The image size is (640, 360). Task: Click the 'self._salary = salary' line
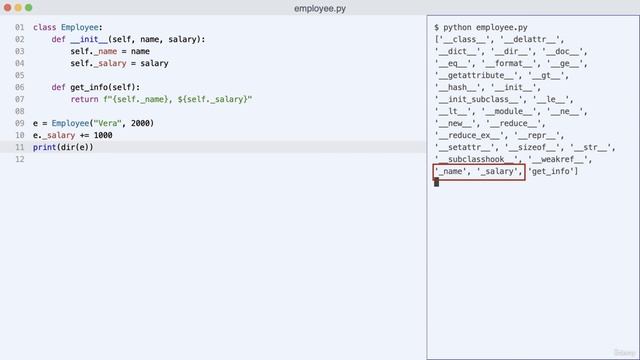(119, 63)
